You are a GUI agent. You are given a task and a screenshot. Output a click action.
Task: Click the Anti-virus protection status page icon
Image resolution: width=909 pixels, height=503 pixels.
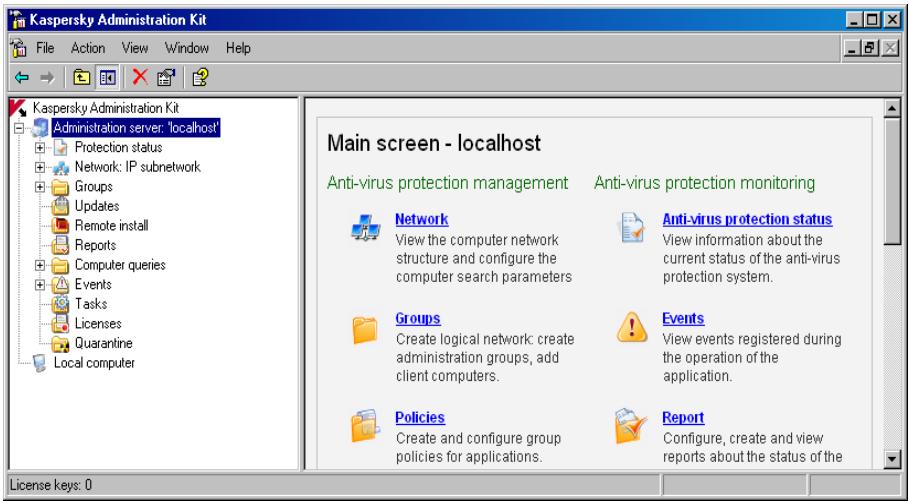pos(631,231)
